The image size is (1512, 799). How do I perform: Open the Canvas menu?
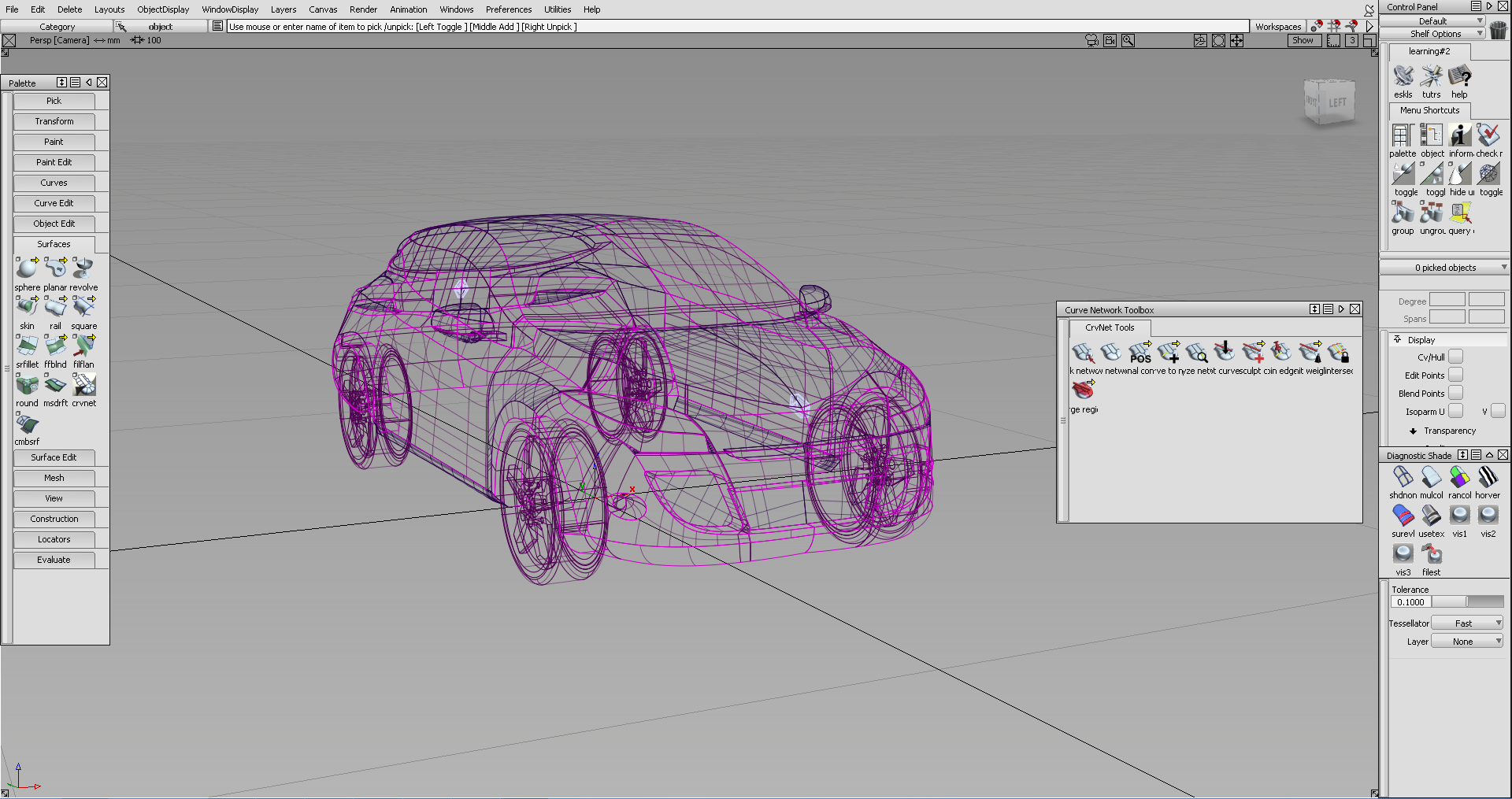point(323,9)
